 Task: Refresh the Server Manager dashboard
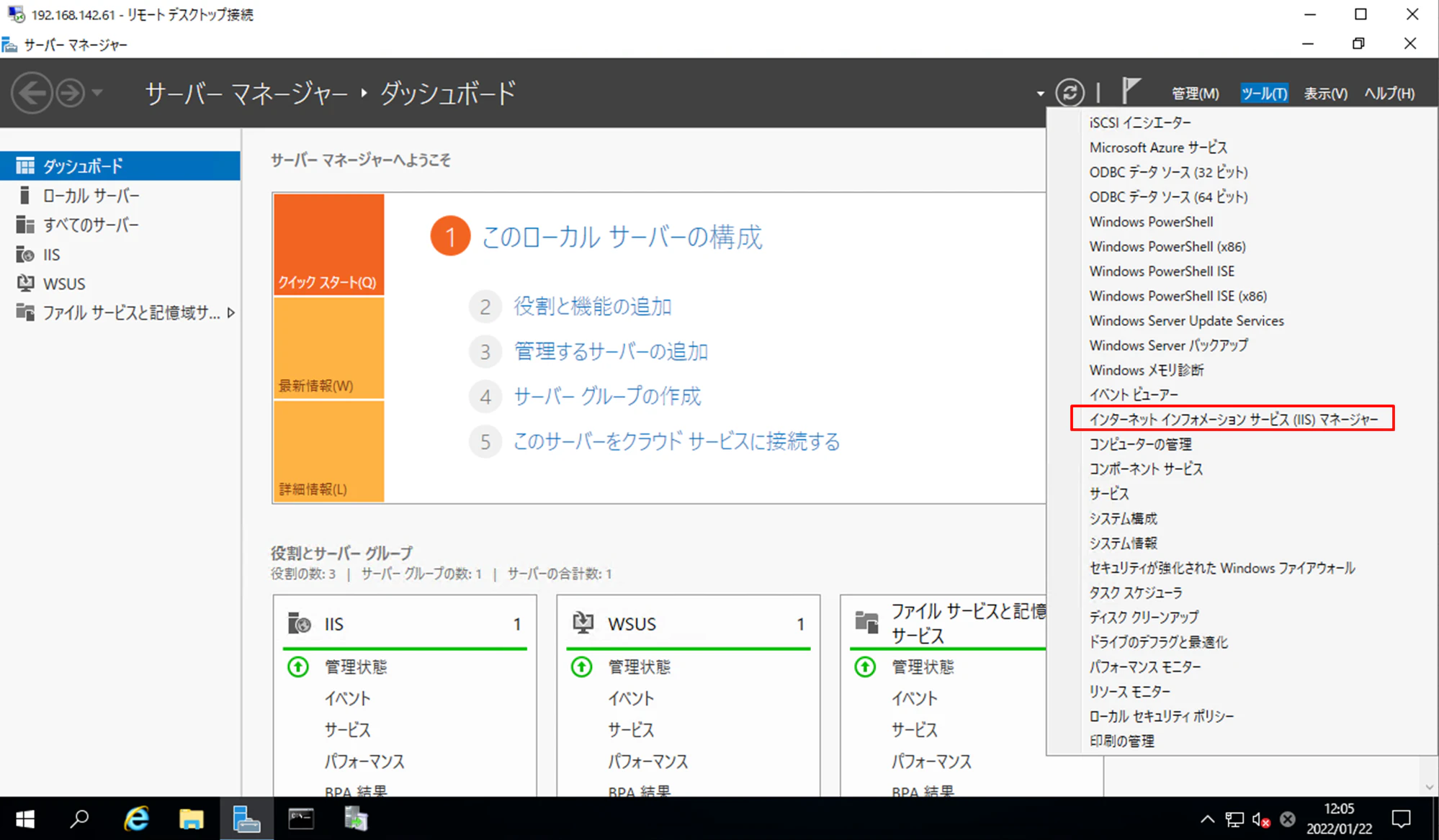[x=1070, y=93]
